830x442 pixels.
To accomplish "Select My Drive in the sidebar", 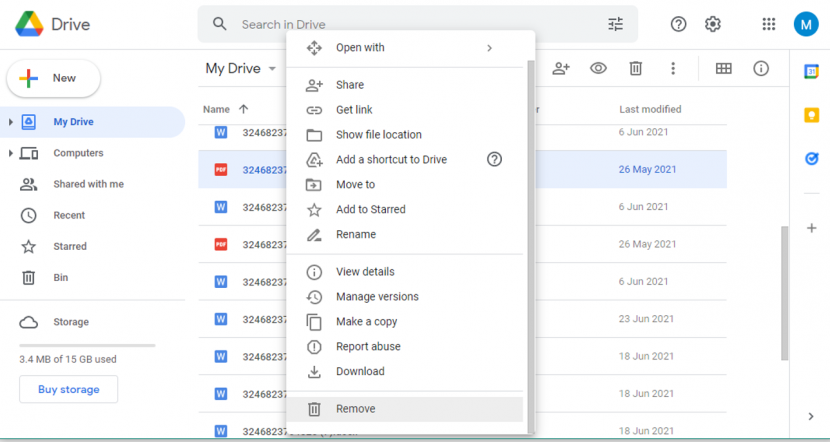I will coord(93,122).
